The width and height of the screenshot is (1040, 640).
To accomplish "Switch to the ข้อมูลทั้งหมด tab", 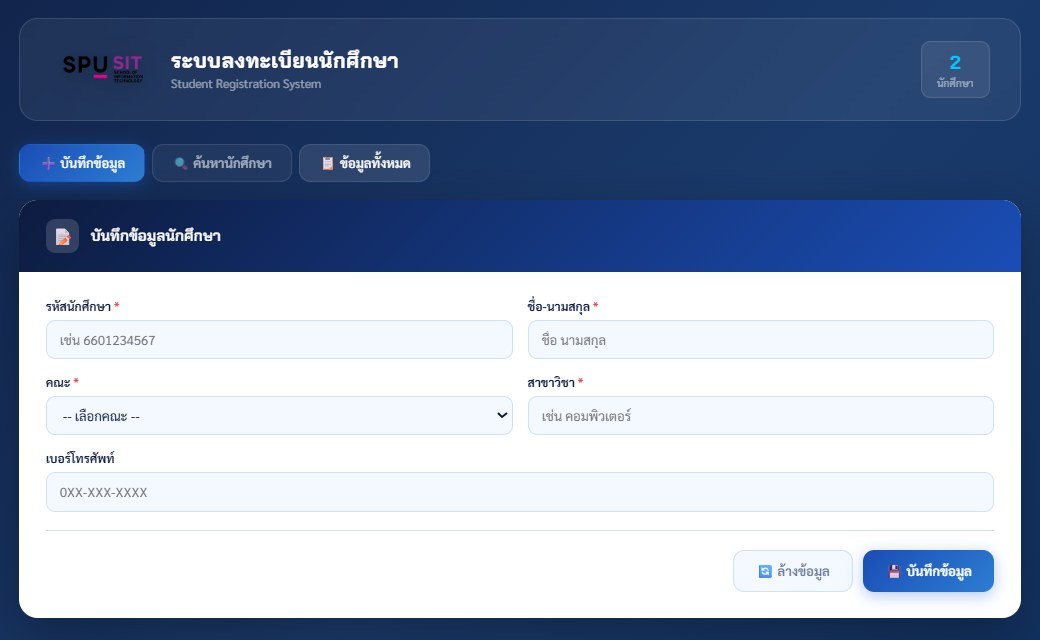I will 364,163.
